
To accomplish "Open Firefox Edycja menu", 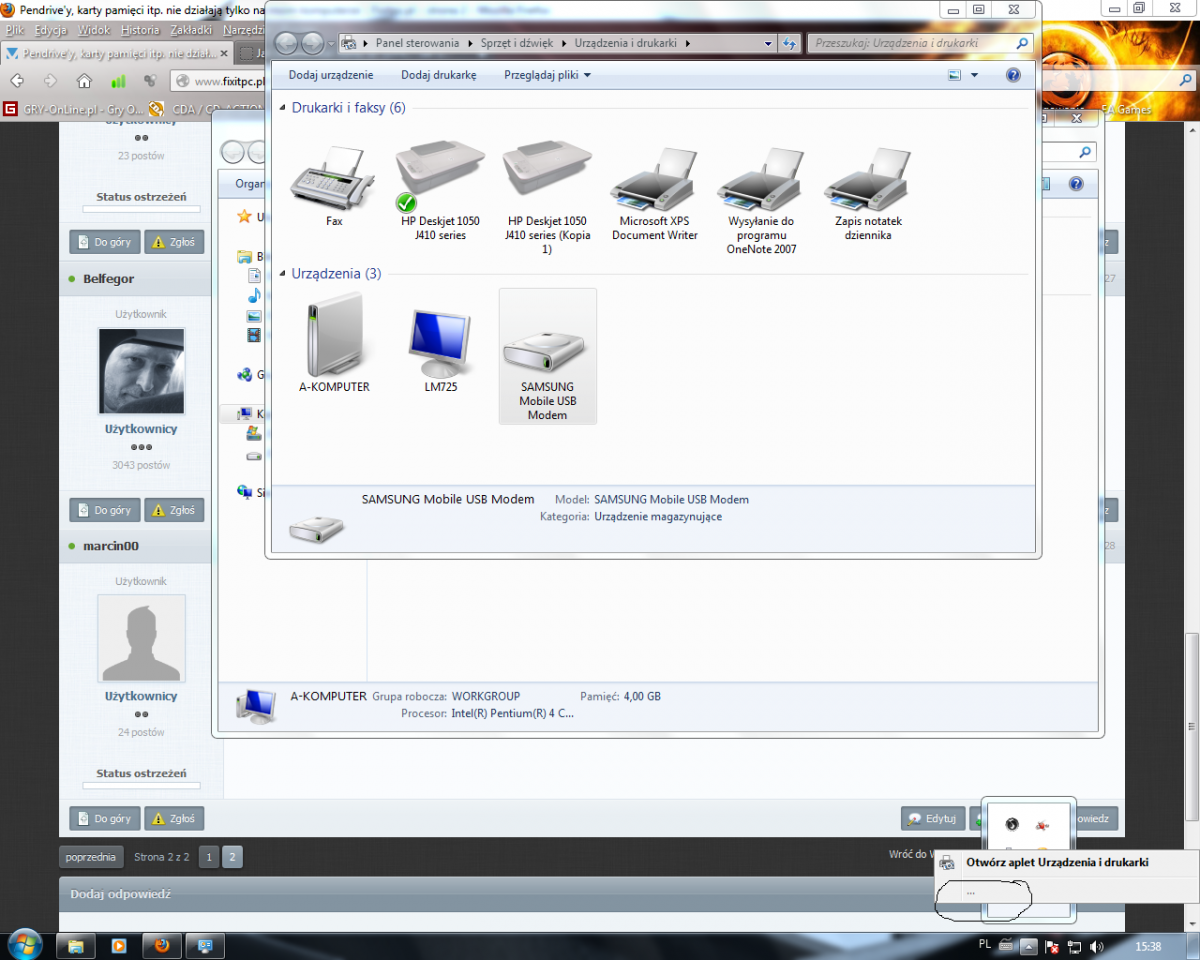I will pos(50,30).
